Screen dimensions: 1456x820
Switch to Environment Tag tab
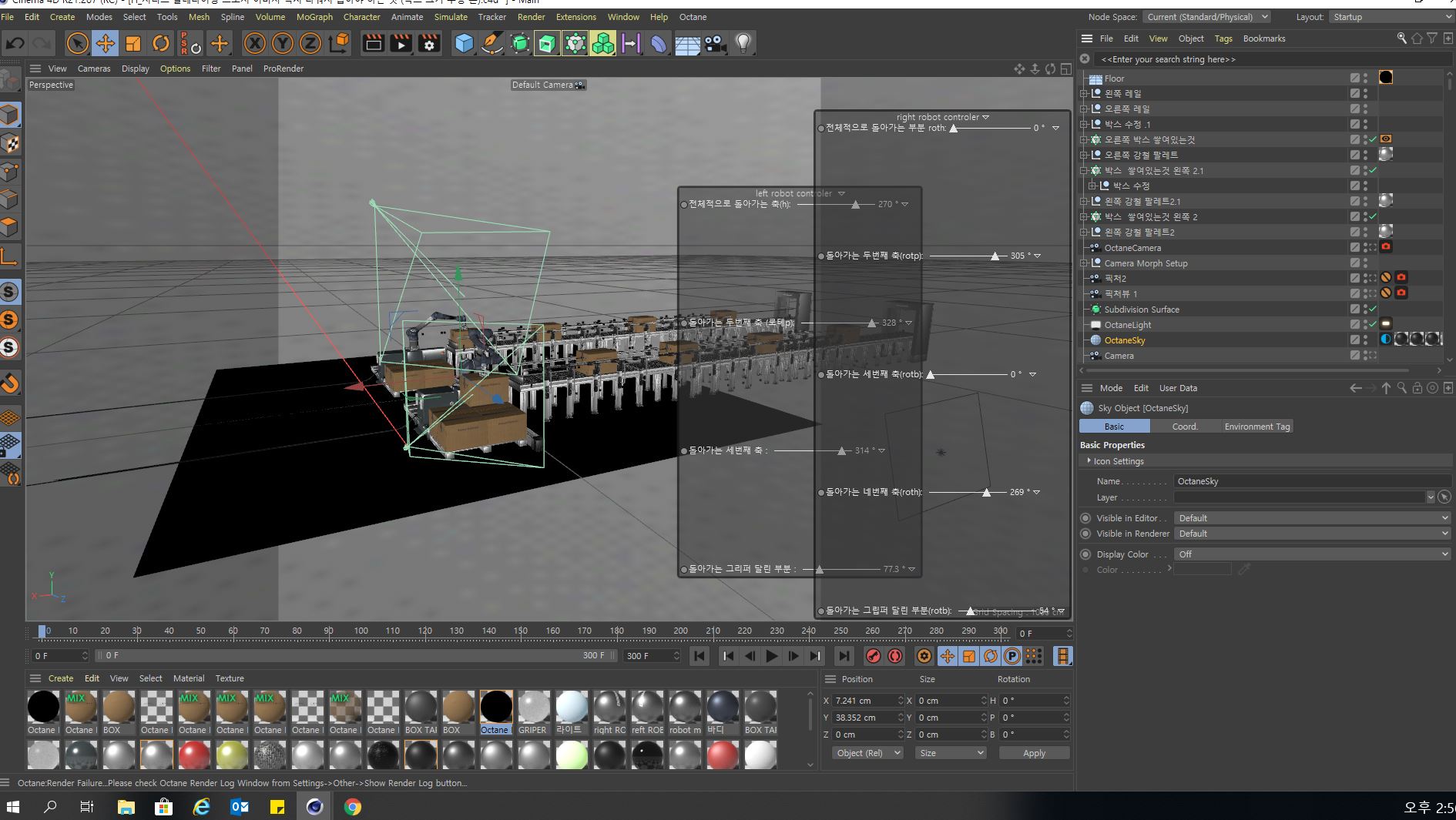[x=1257, y=427]
